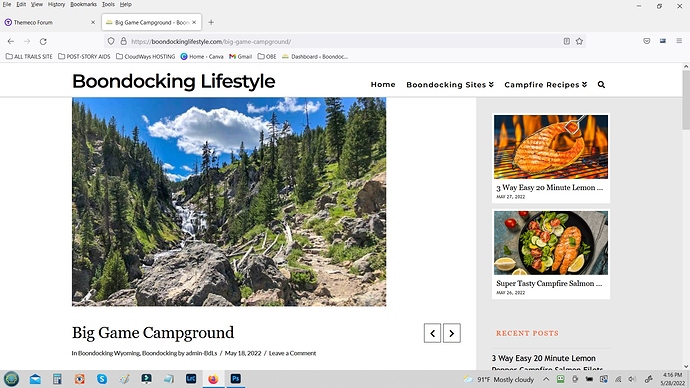
Task: Open the Gmail bookmark
Action: click(241, 56)
